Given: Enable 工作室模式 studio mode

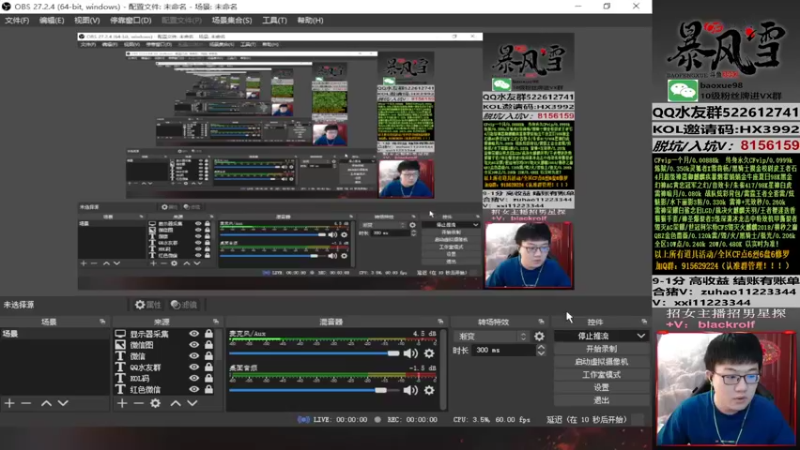Looking at the screenshot, I should 601,374.
